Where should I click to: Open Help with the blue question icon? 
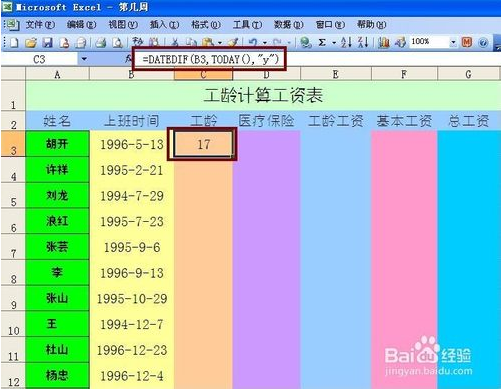pyautogui.click(x=483, y=43)
